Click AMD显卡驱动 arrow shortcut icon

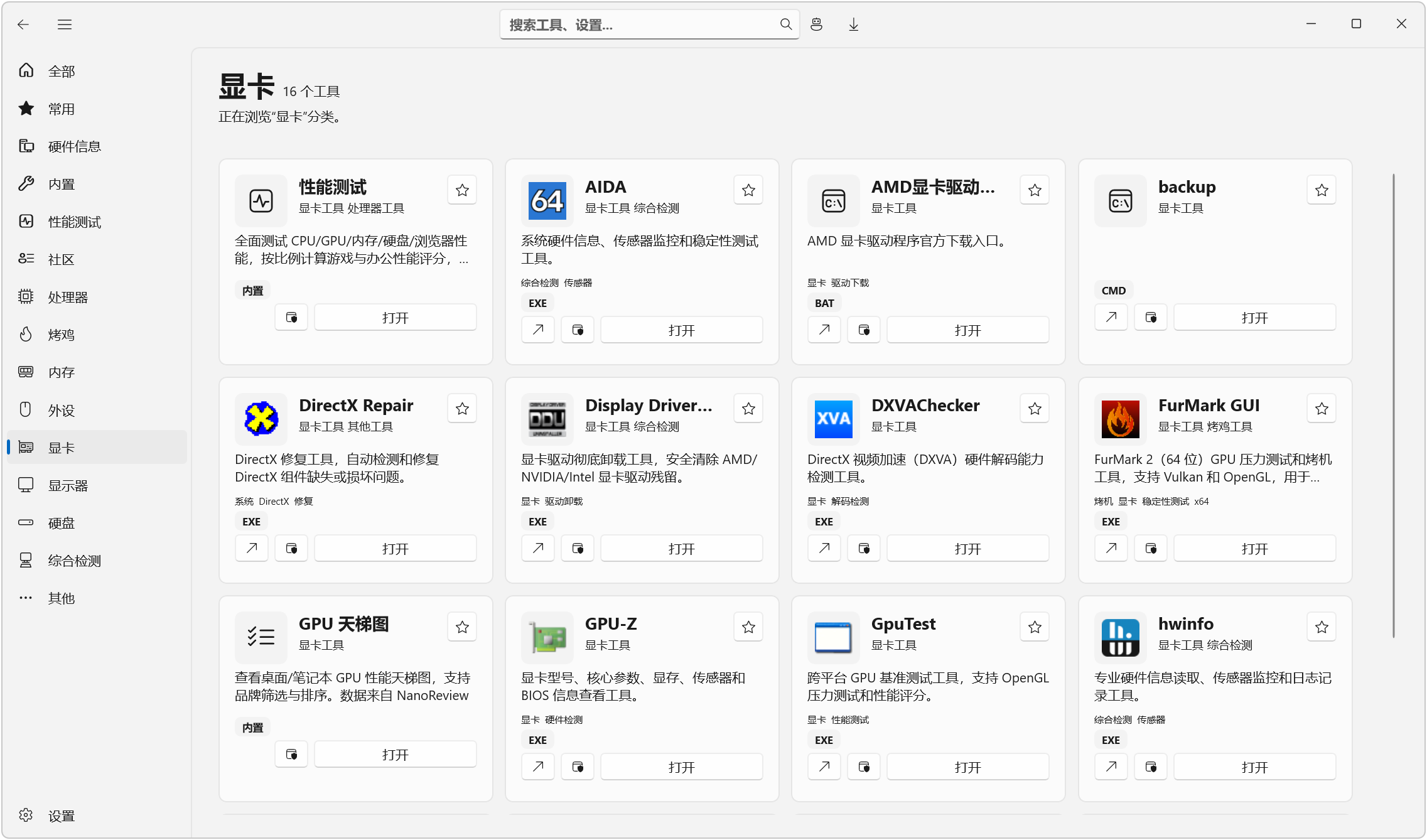click(824, 330)
